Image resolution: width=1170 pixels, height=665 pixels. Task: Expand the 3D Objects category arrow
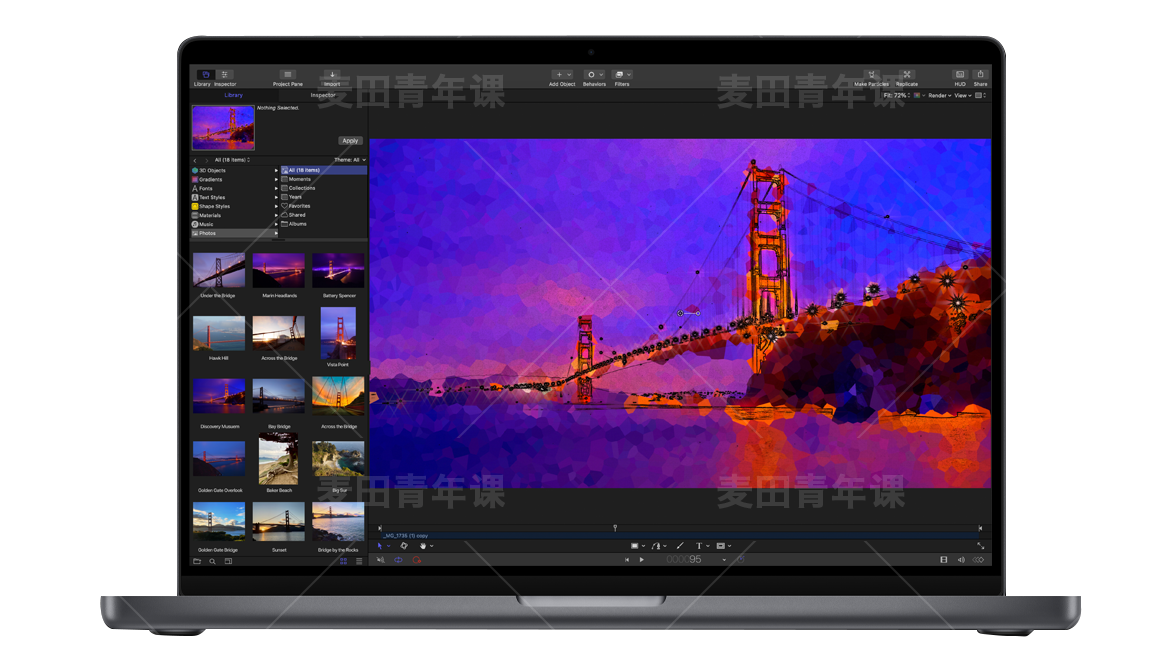pyautogui.click(x=276, y=170)
